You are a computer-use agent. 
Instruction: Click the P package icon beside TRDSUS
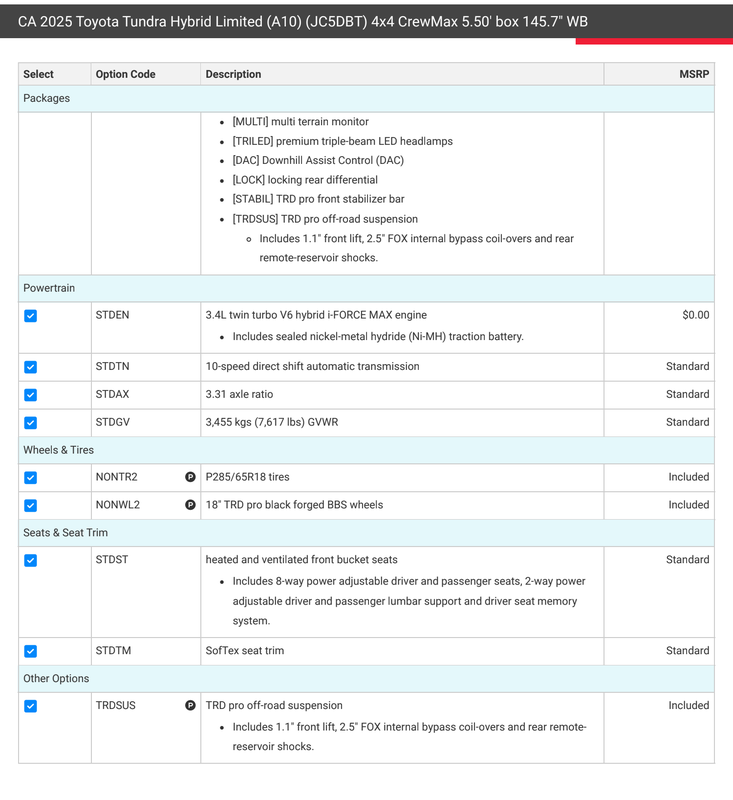click(190, 706)
